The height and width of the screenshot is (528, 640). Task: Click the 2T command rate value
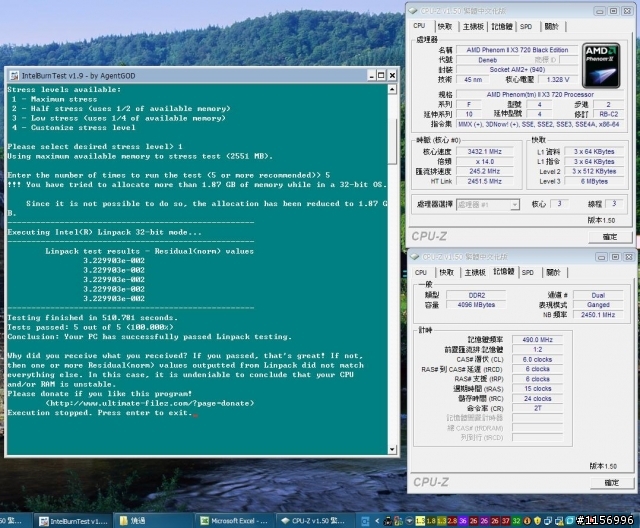(538, 408)
